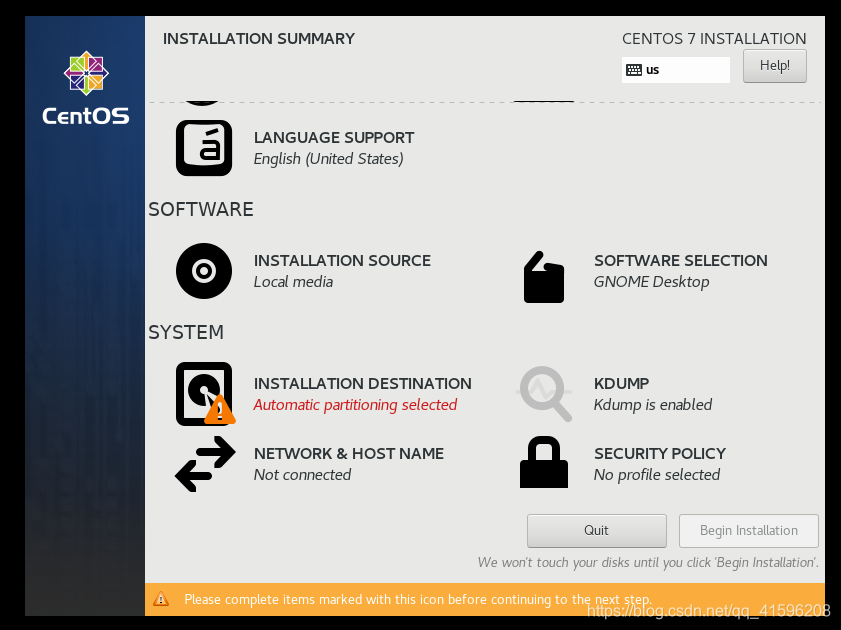Click 'Local media' status text

(293, 281)
